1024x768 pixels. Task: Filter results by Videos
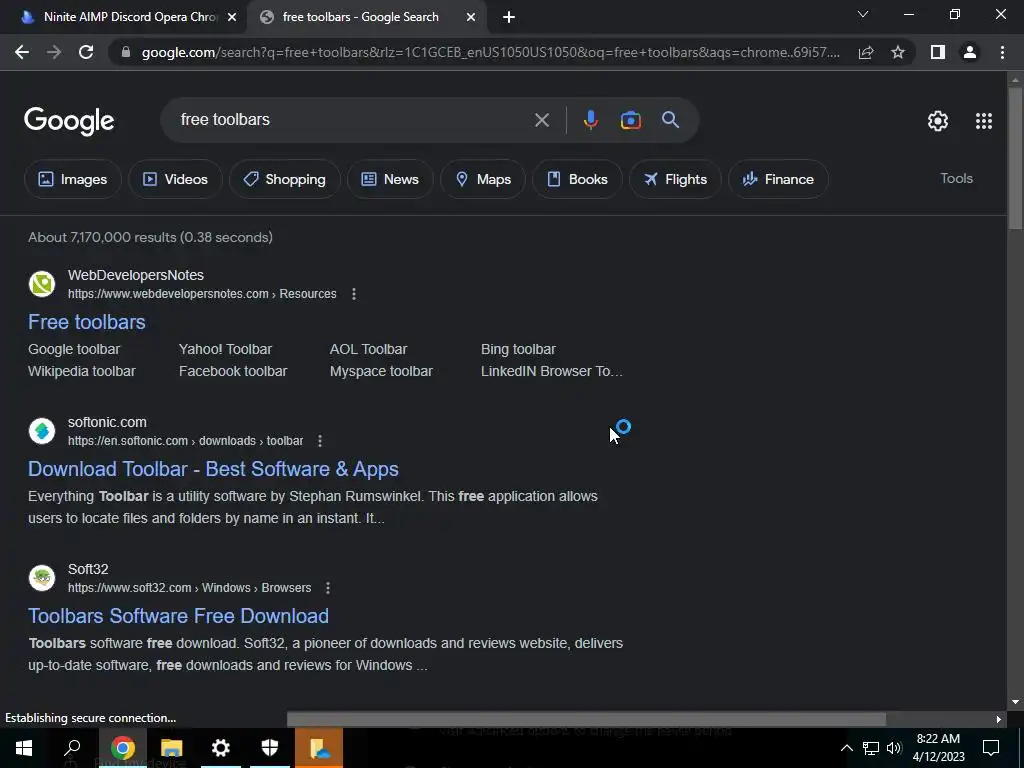[x=175, y=179]
